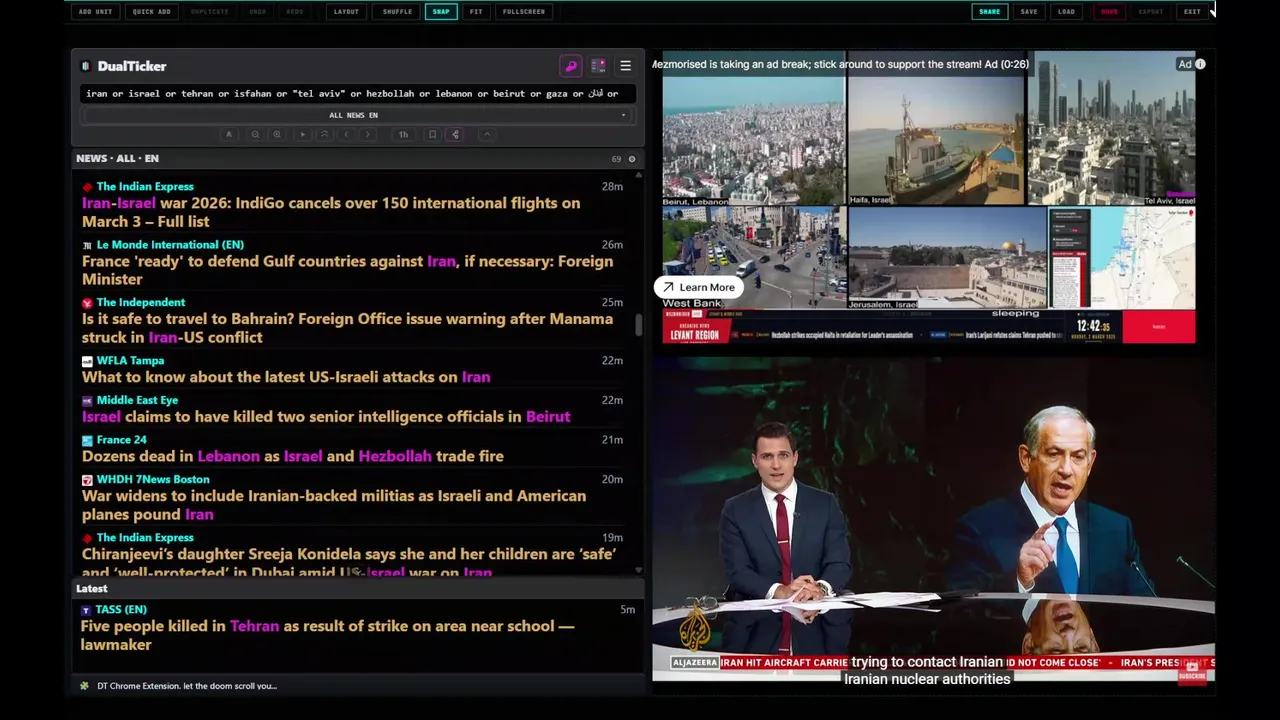1280x720 pixels.
Task: Open the panel layout icon beside the key
Action: [598, 66]
